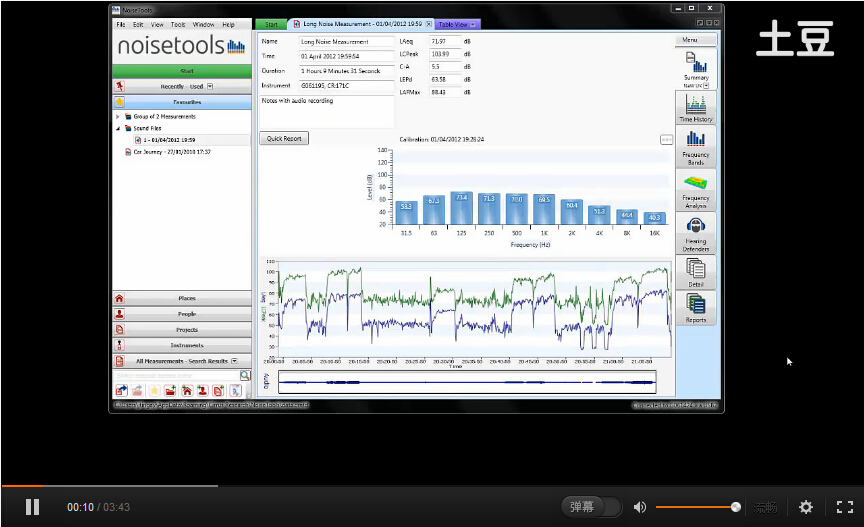The height and width of the screenshot is (527, 864).
Task: Click the Menu button
Action: 696,40
